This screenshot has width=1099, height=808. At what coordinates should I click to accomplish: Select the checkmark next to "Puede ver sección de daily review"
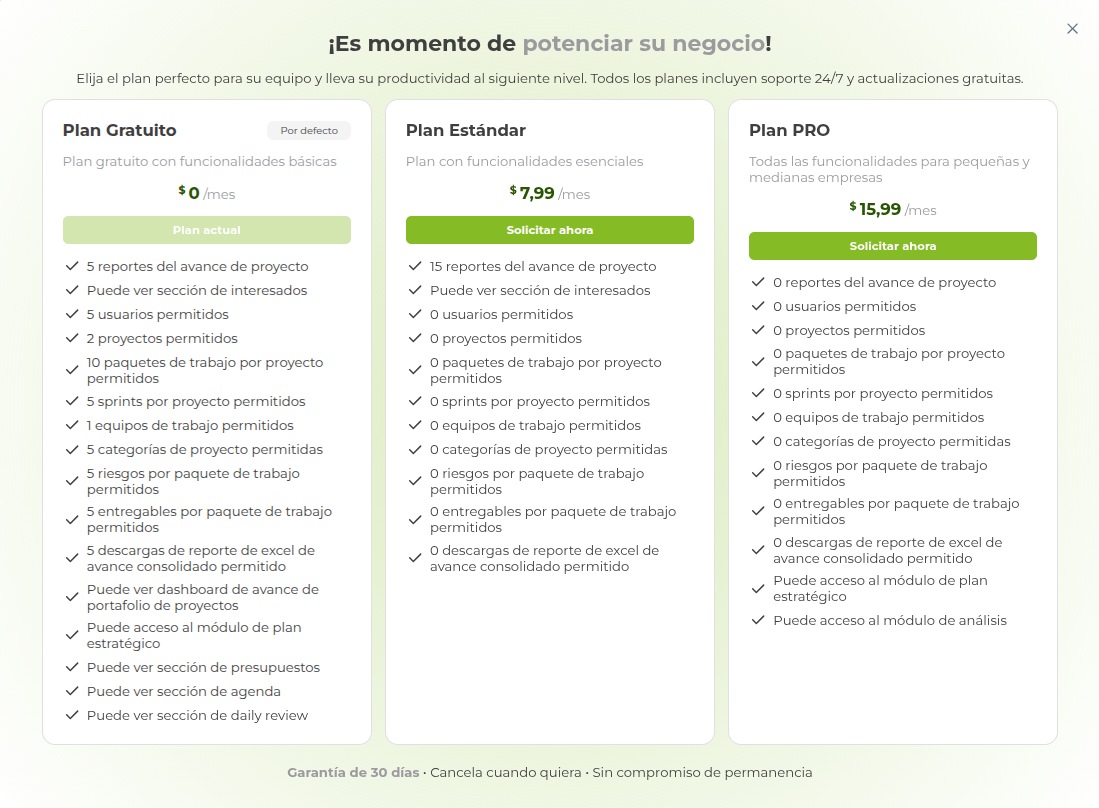pos(71,715)
